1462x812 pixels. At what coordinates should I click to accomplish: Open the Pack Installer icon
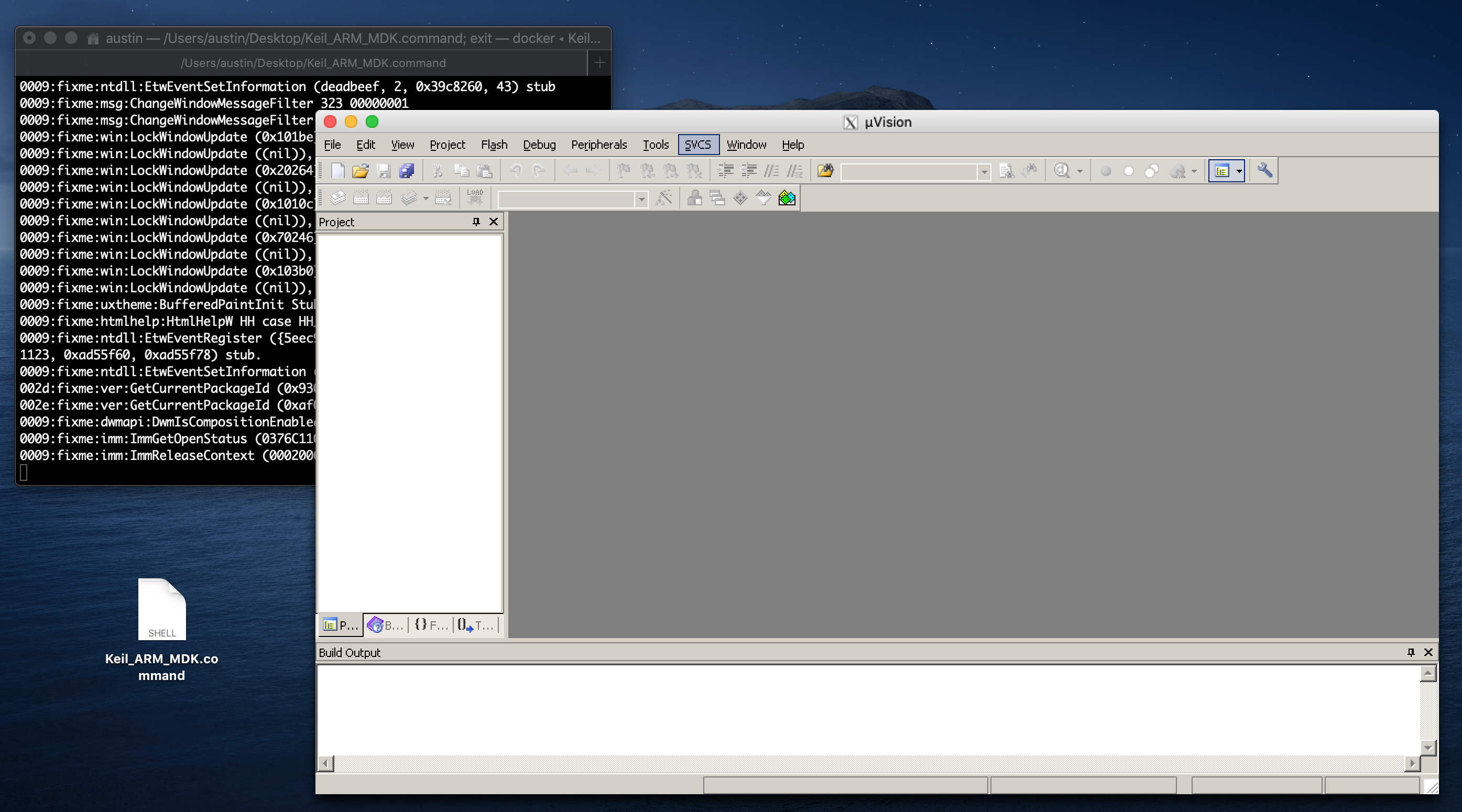pyautogui.click(x=787, y=198)
